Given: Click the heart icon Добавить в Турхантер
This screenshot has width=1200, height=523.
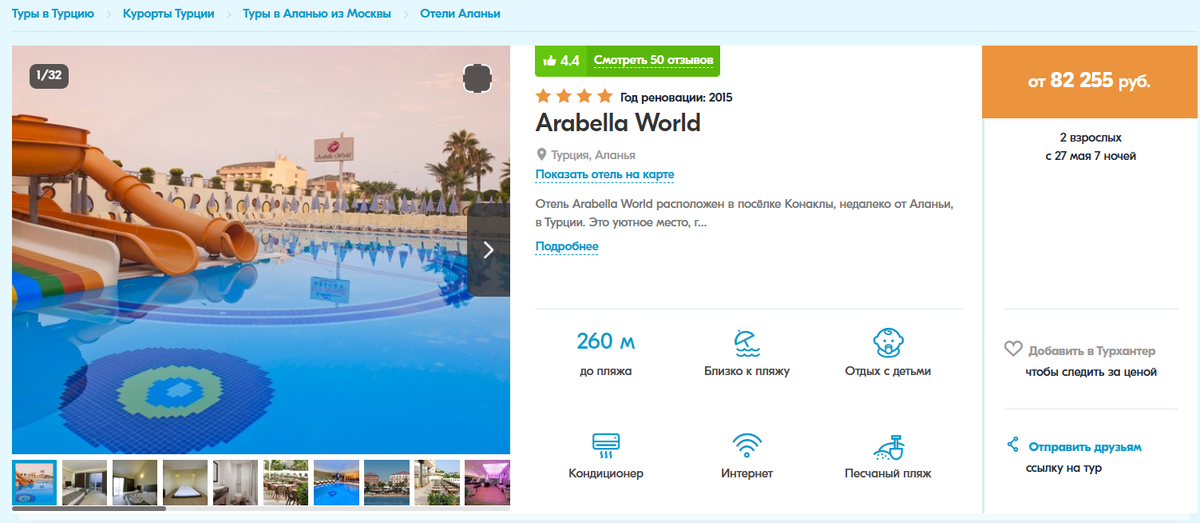Looking at the screenshot, I should 1013,350.
